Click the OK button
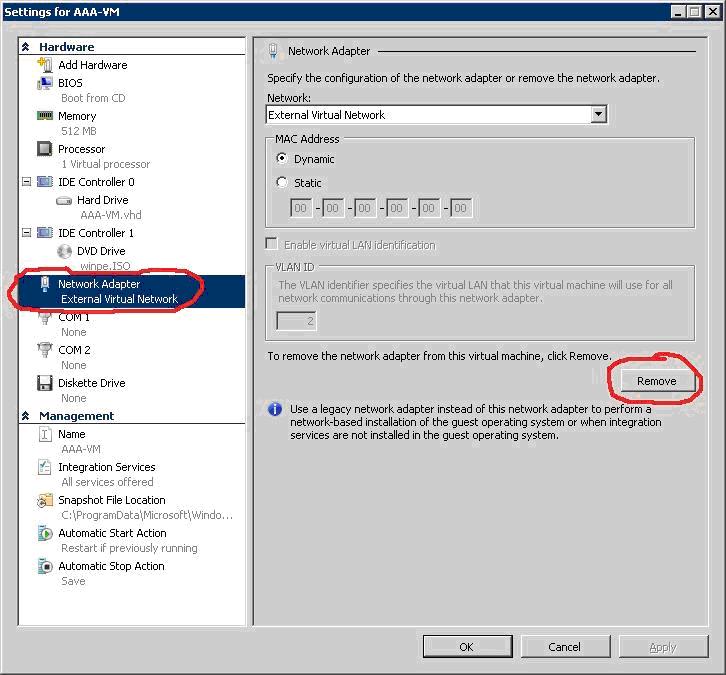 467,647
